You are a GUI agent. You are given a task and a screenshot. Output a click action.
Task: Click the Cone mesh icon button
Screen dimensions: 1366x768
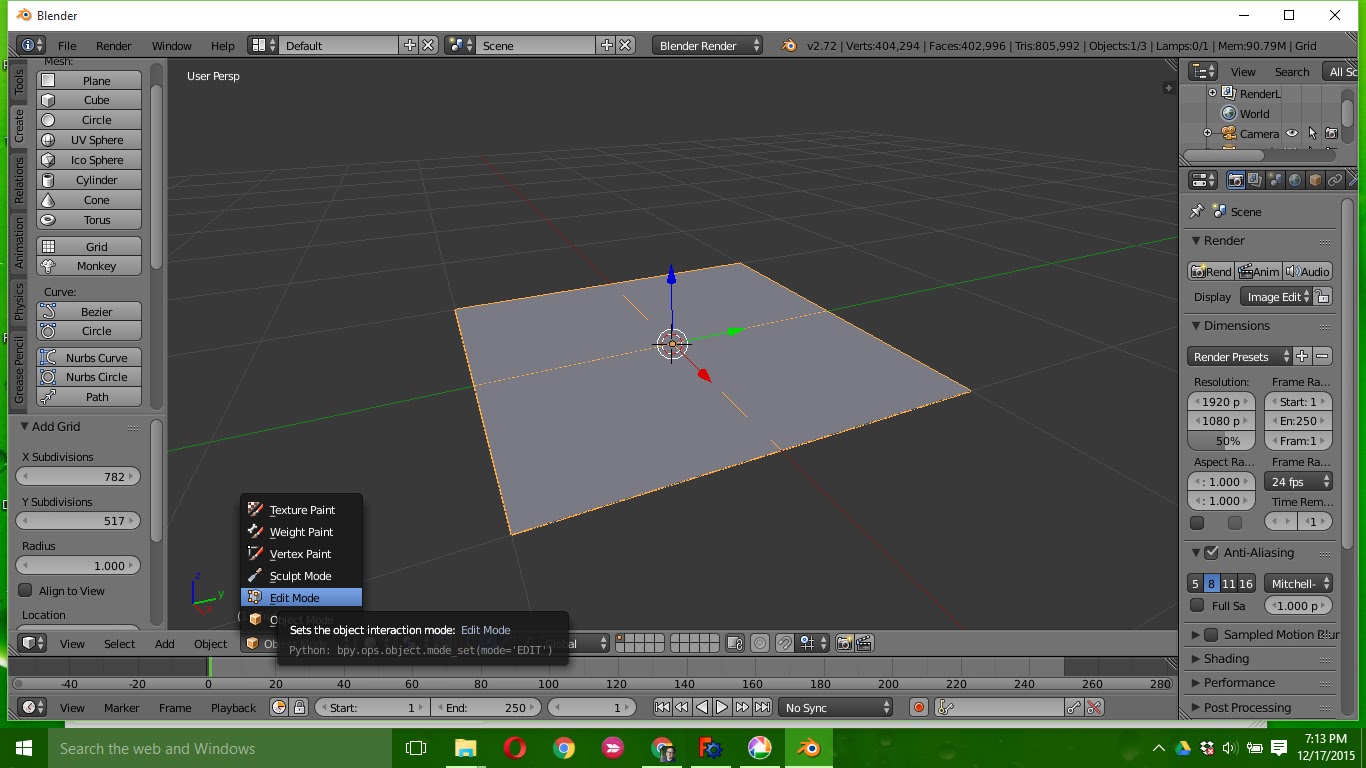[48, 200]
